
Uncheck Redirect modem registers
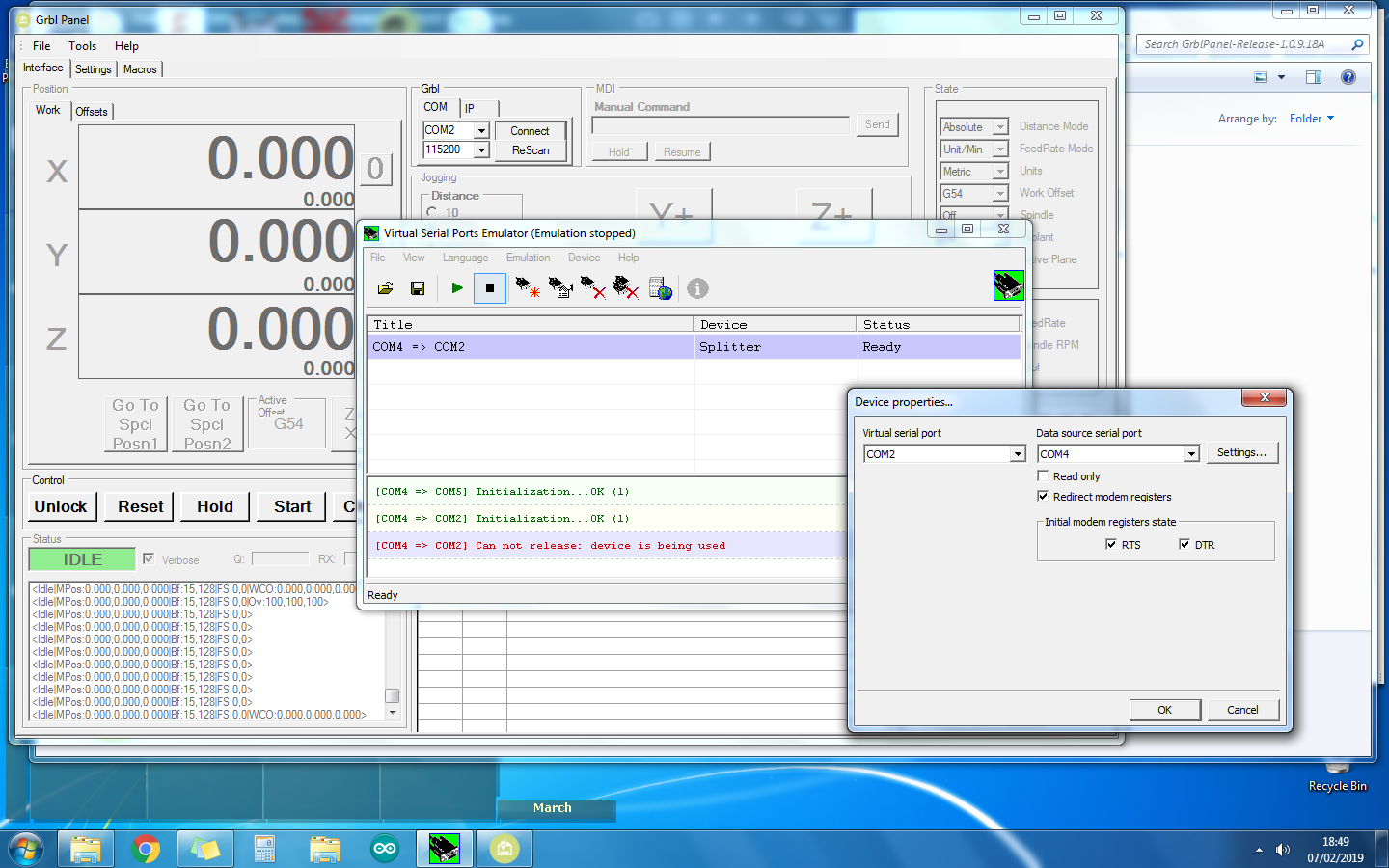[x=1043, y=496]
